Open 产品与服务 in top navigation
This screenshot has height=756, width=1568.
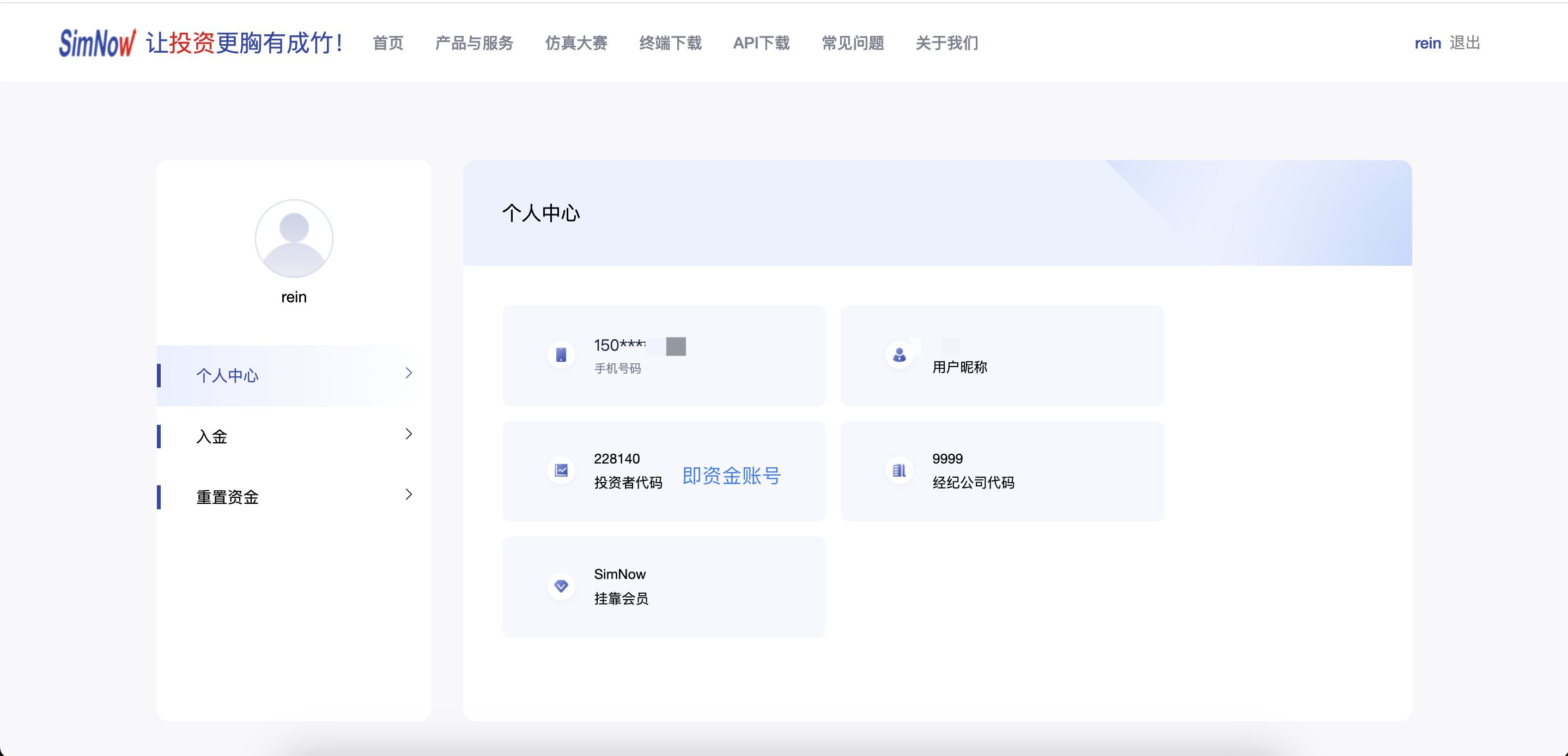click(x=474, y=43)
